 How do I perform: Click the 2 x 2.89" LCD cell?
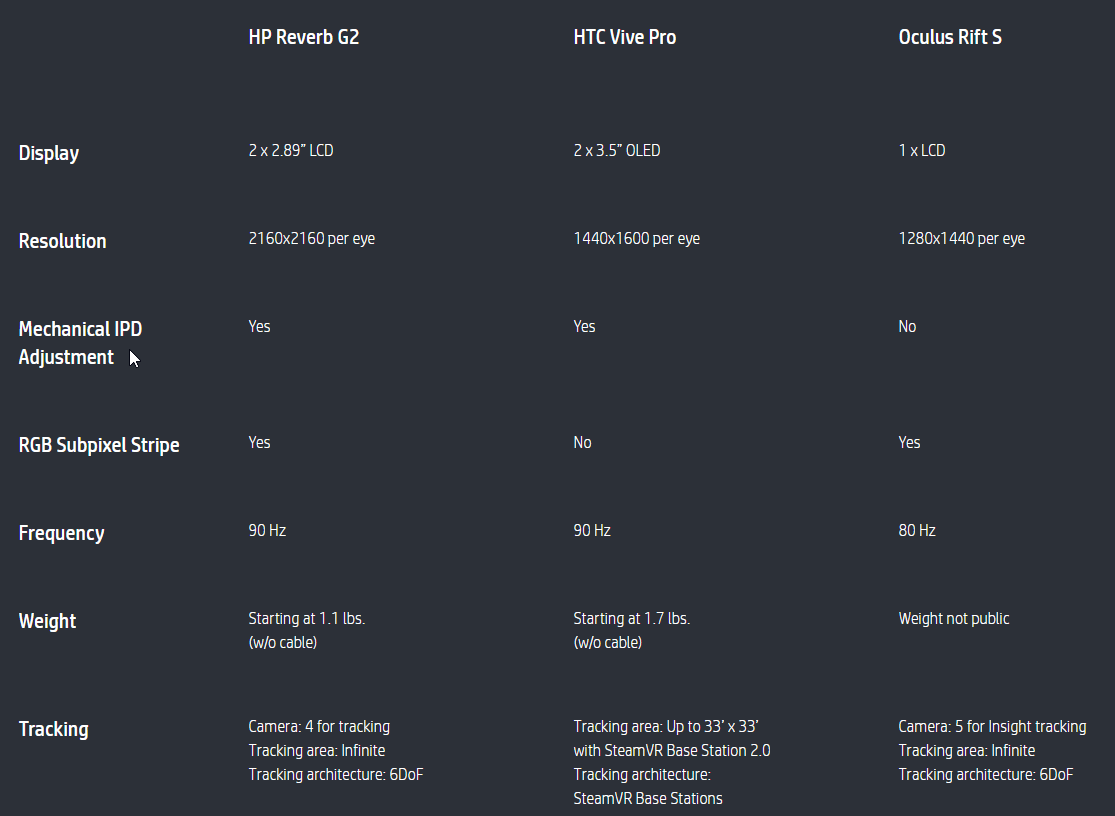click(291, 151)
